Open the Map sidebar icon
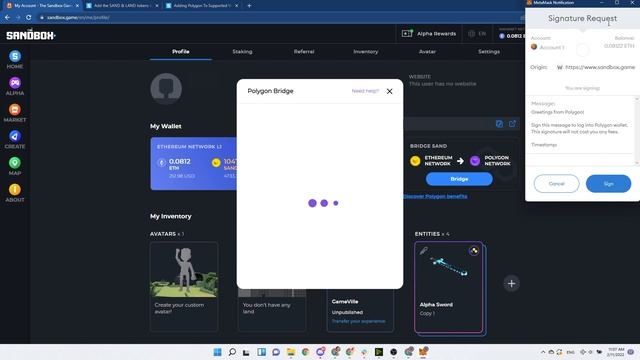The height and width of the screenshot is (360, 640). [15, 166]
